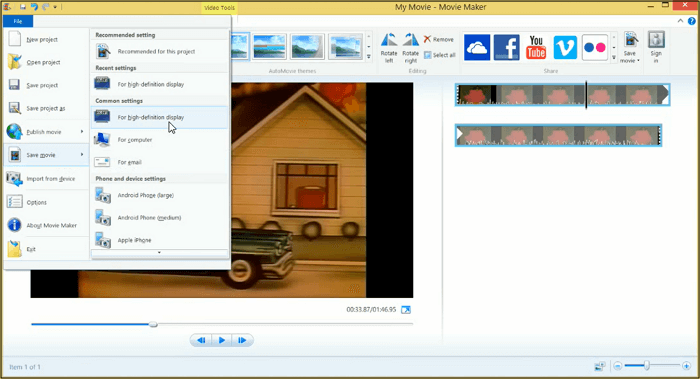Open the Help question mark icon

pyautogui.click(x=692, y=21)
